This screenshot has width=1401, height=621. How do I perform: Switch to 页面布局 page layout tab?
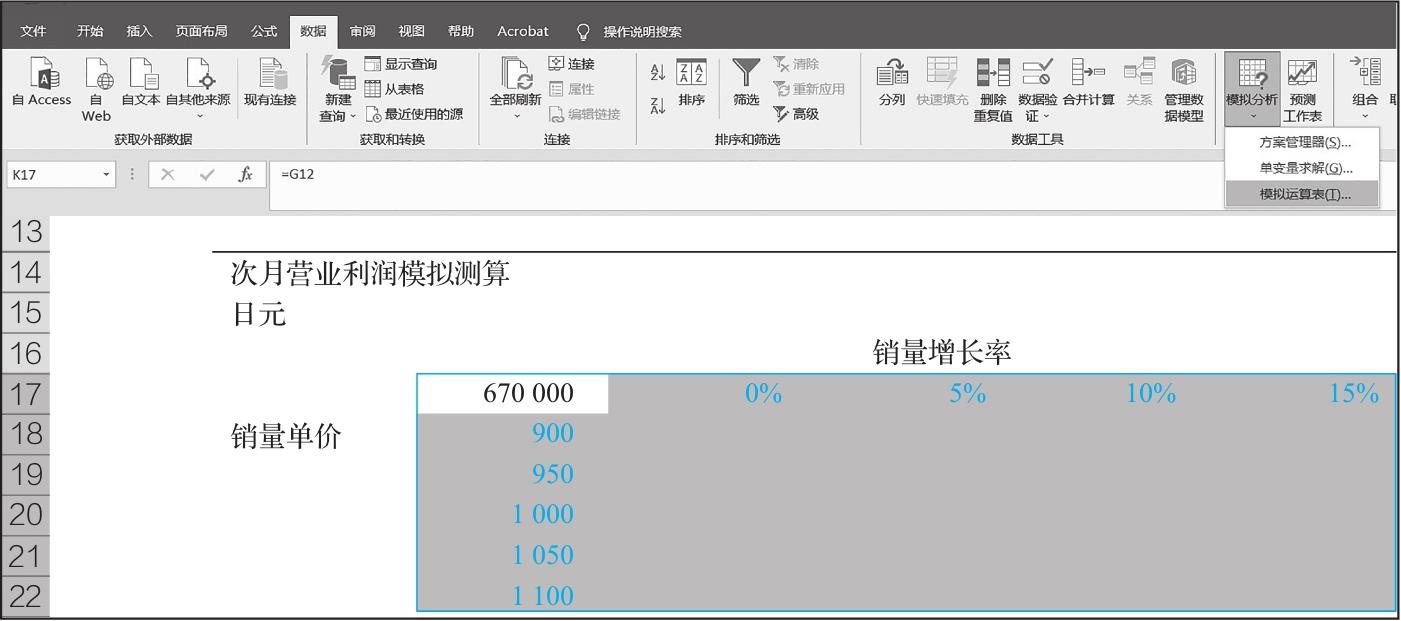(201, 31)
